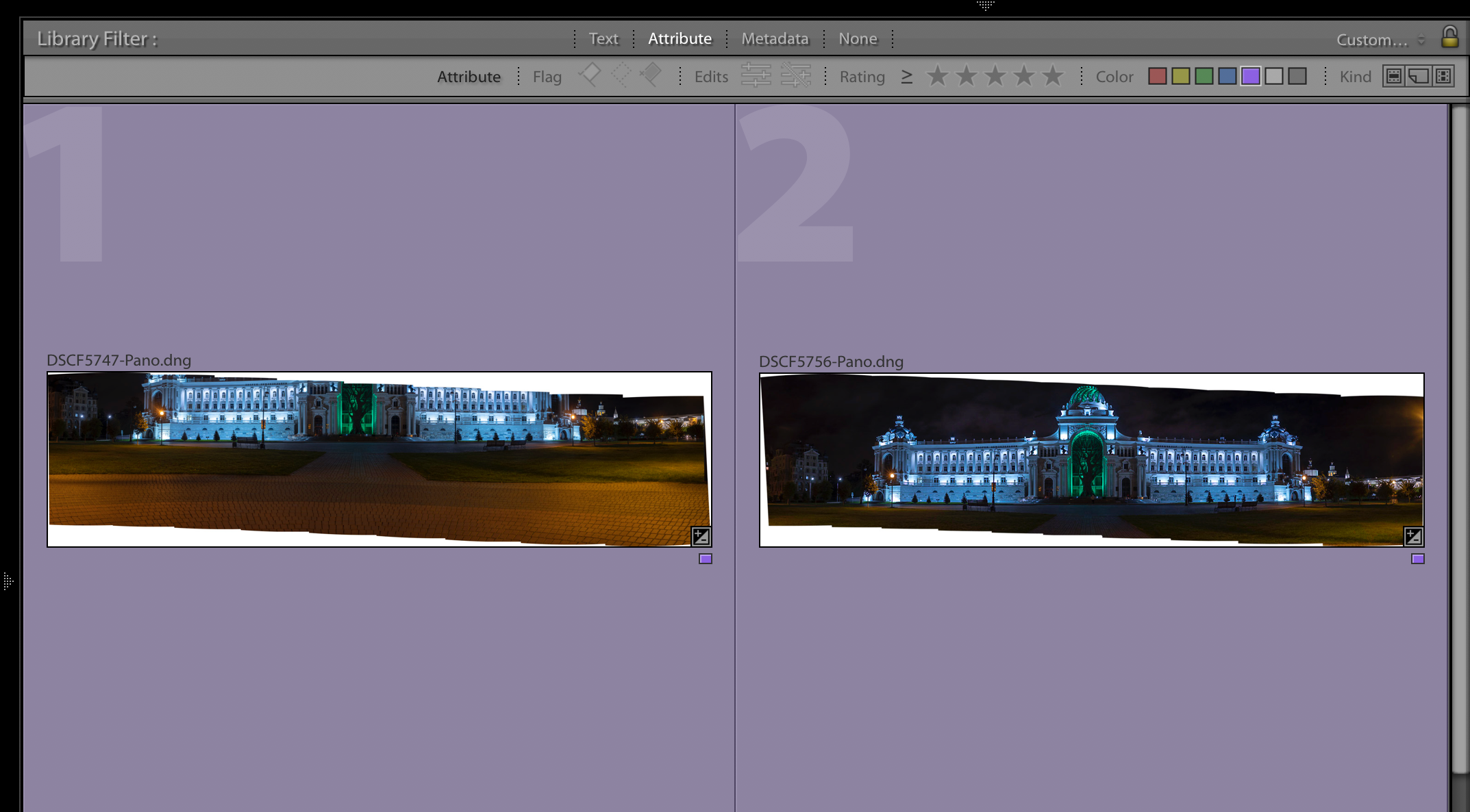Switch to the Text filter tab
The width and height of the screenshot is (1470, 812).
pyautogui.click(x=603, y=38)
